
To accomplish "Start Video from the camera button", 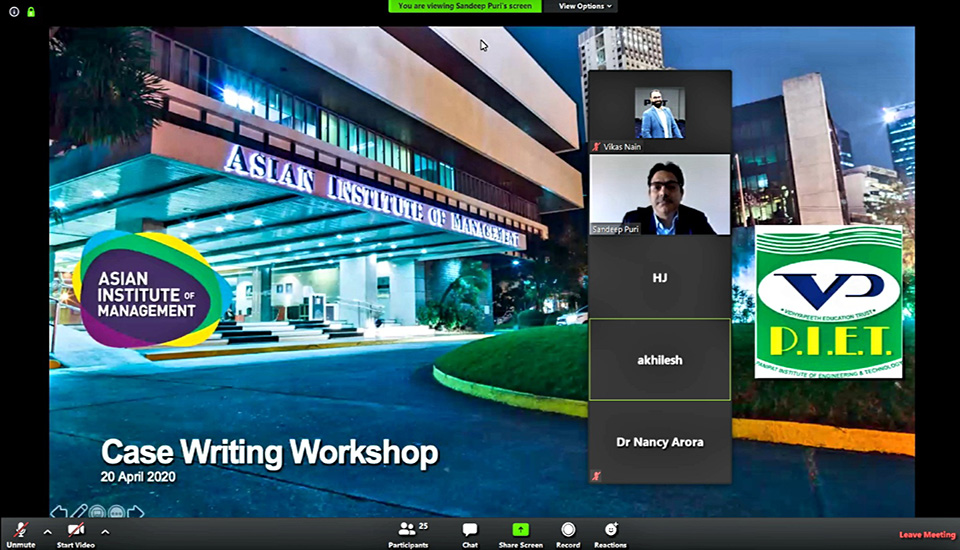I will point(76,535).
